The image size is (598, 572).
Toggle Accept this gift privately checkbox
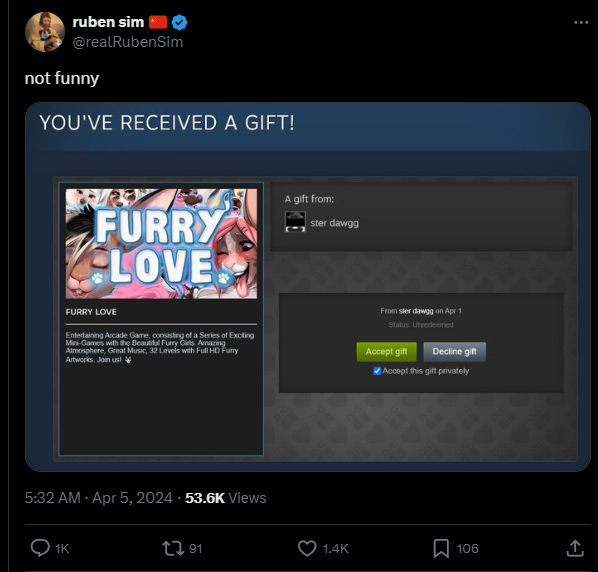377,371
